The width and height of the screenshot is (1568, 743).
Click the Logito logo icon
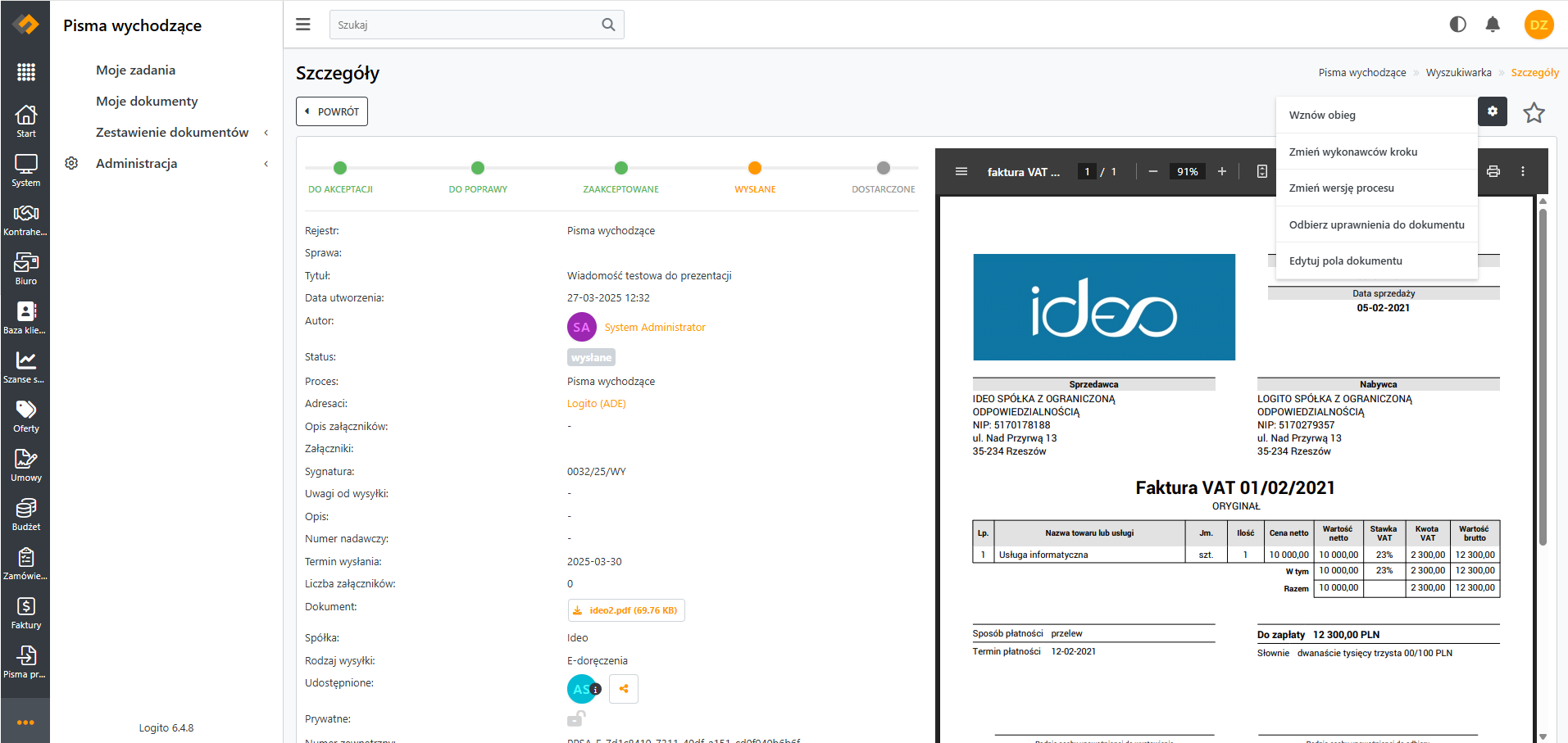point(25,25)
